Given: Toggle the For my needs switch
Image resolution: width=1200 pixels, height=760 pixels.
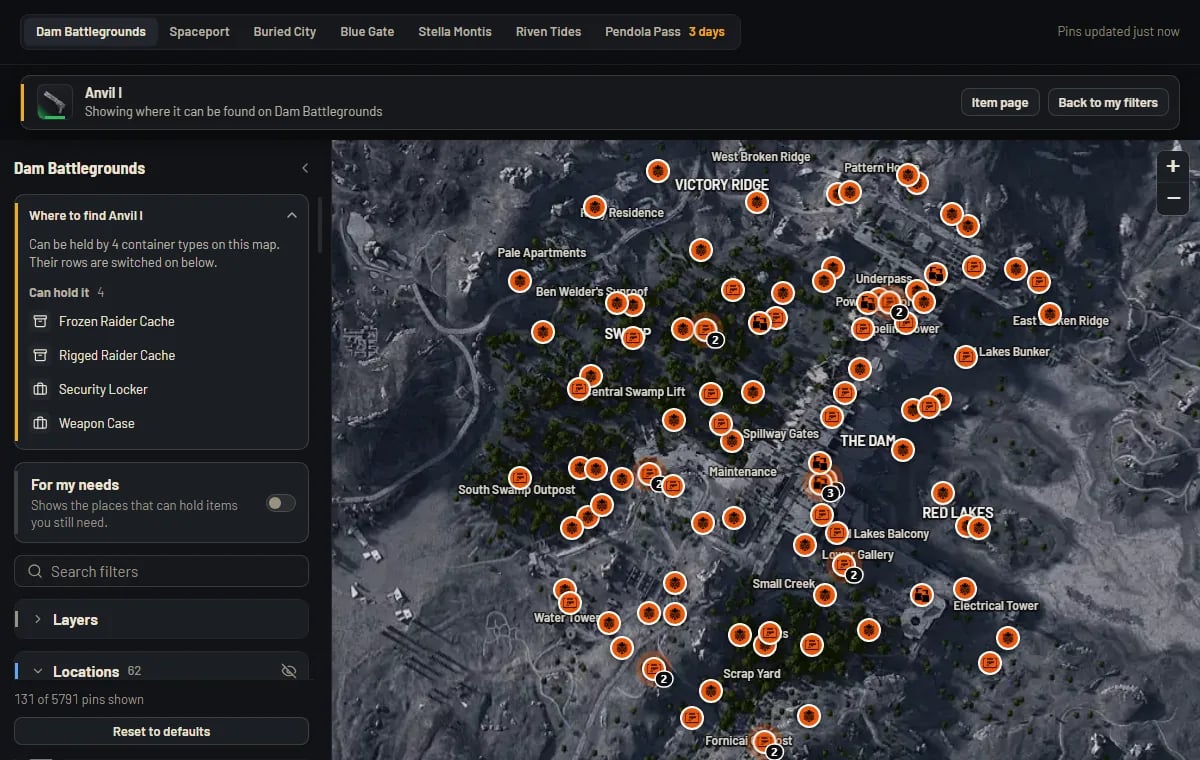Looking at the screenshot, I should tap(281, 503).
